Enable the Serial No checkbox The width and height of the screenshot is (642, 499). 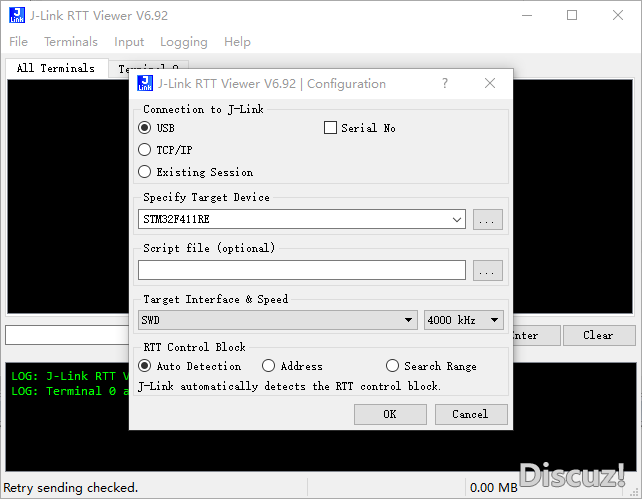330,128
